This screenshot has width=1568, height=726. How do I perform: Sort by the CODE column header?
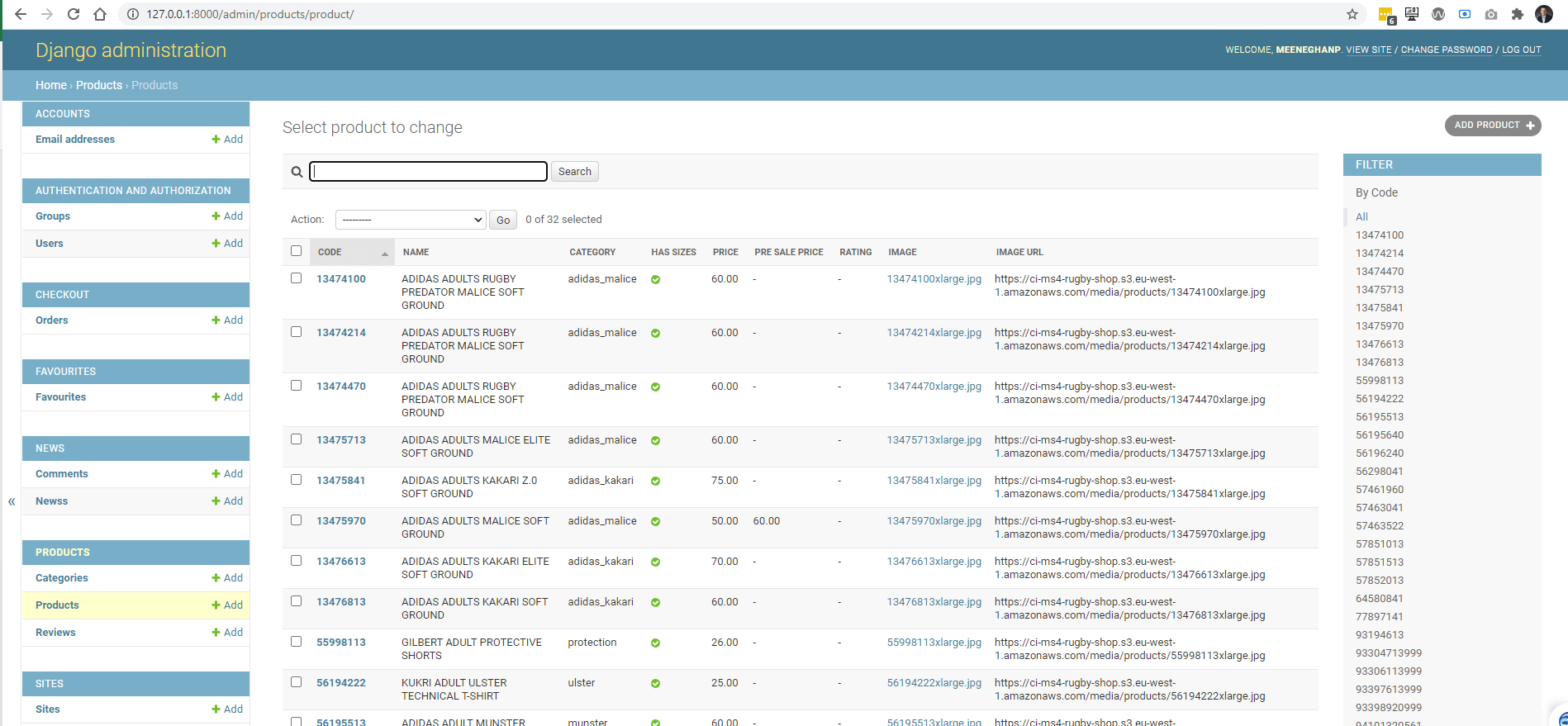pyautogui.click(x=330, y=253)
